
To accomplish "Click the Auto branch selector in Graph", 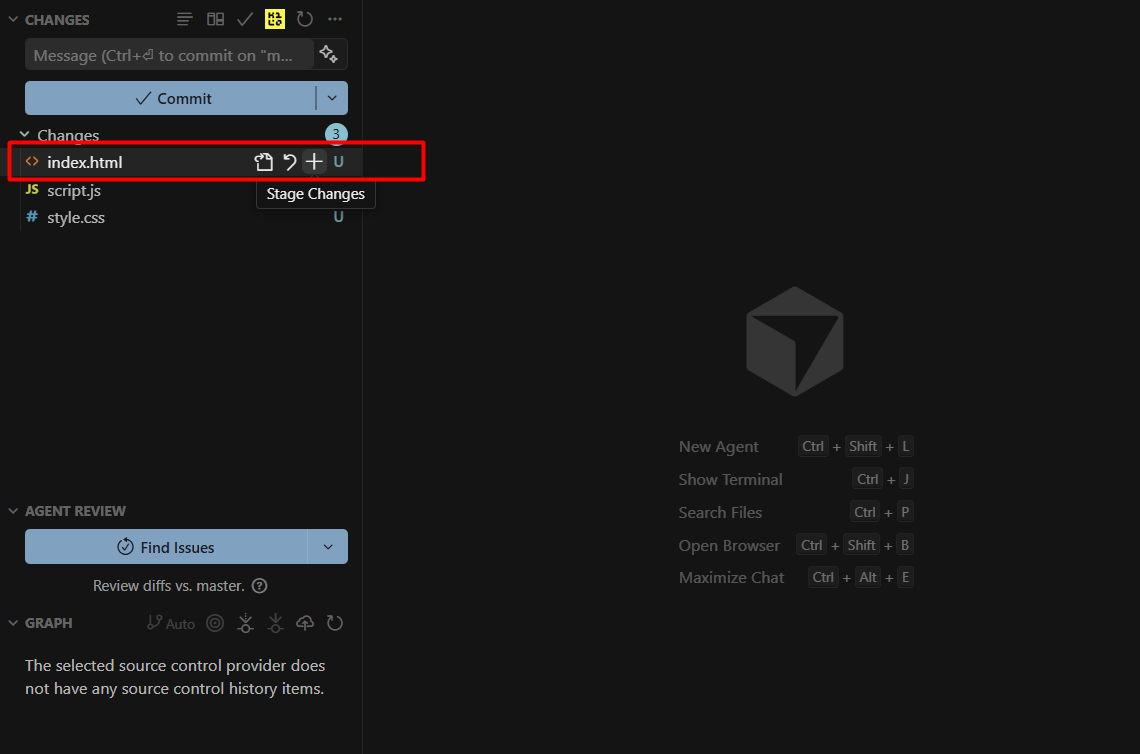I will click(x=172, y=623).
